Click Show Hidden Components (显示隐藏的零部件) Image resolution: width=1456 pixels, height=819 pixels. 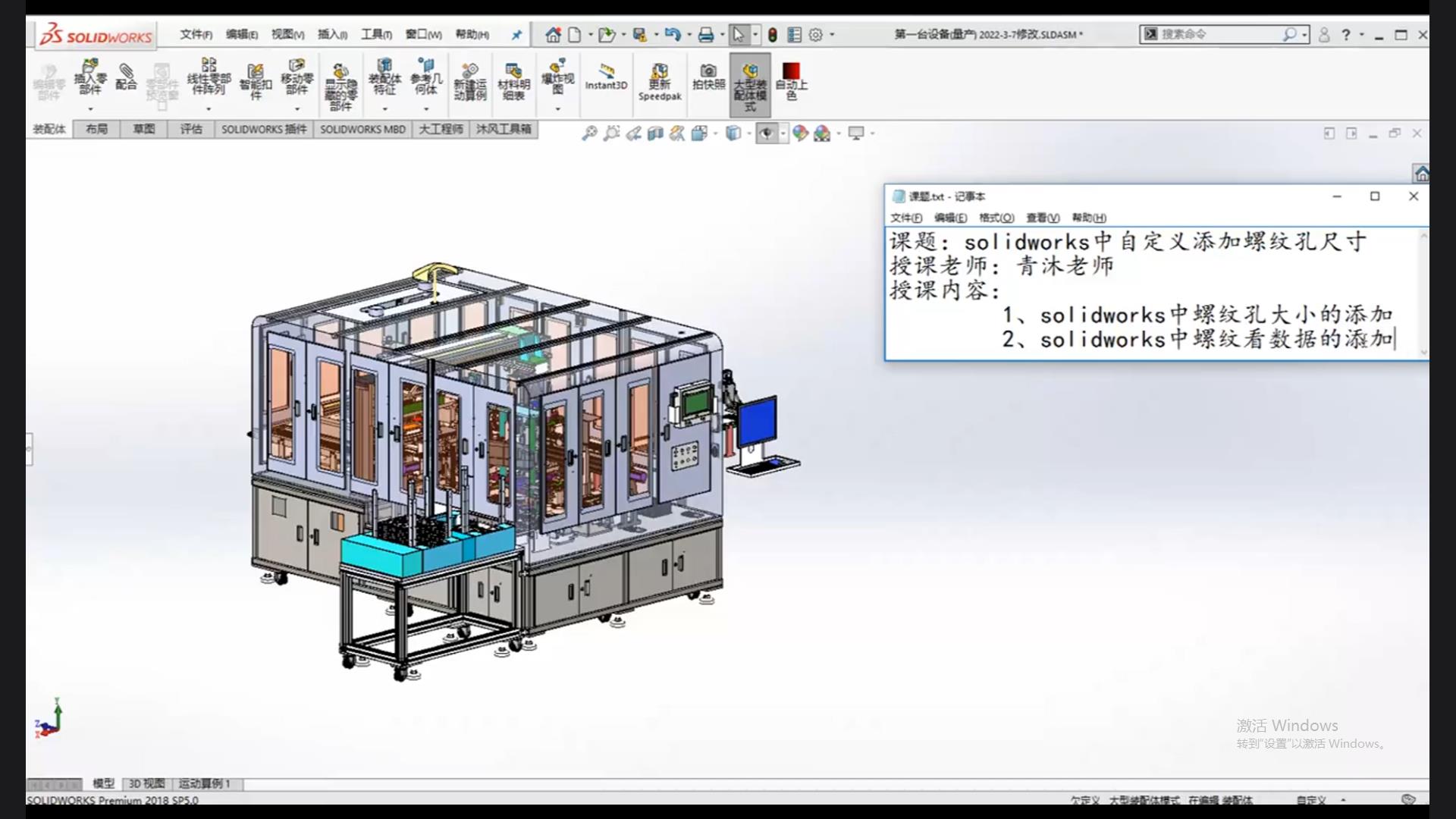[340, 87]
